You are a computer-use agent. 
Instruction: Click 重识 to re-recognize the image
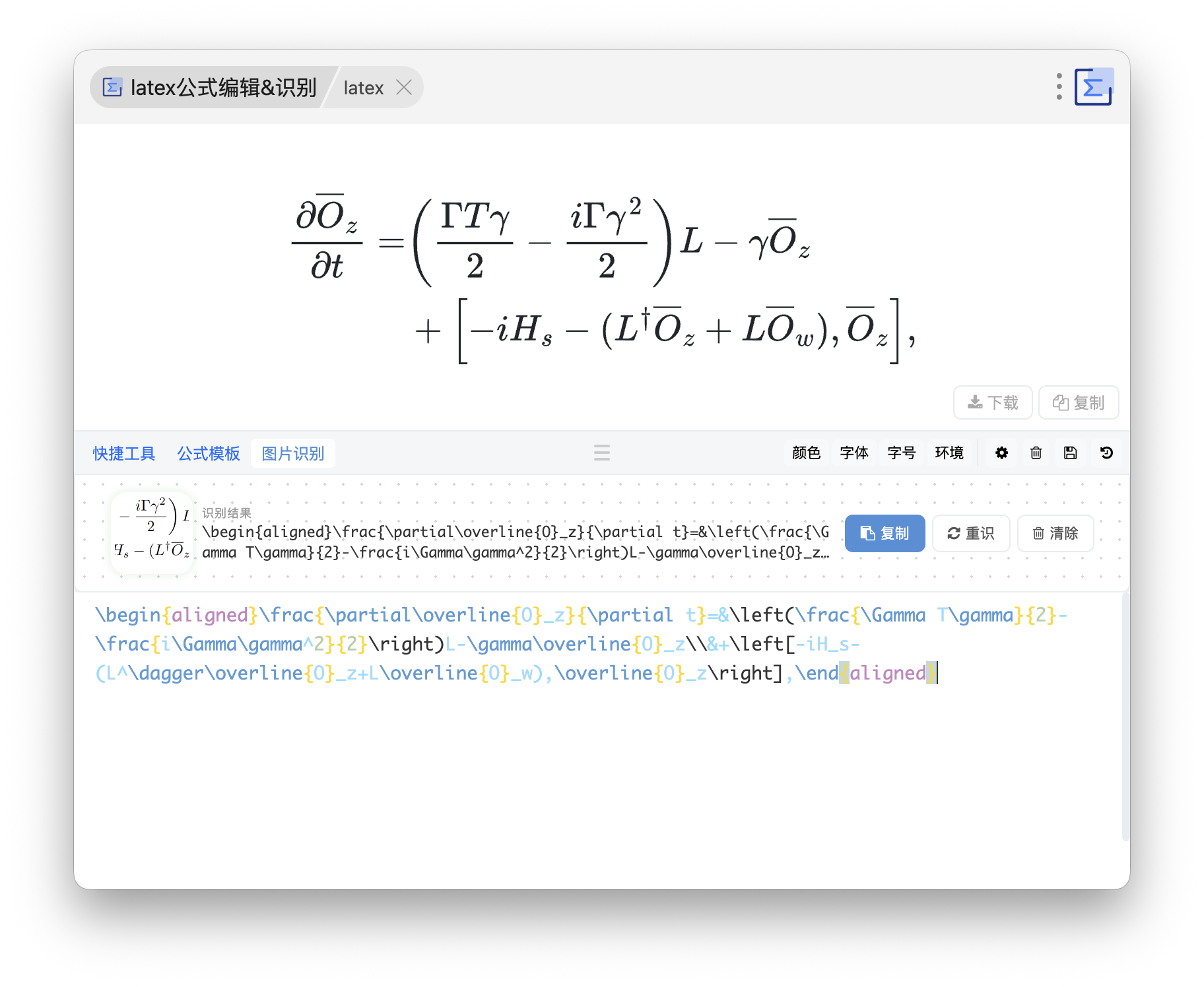pos(971,533)
